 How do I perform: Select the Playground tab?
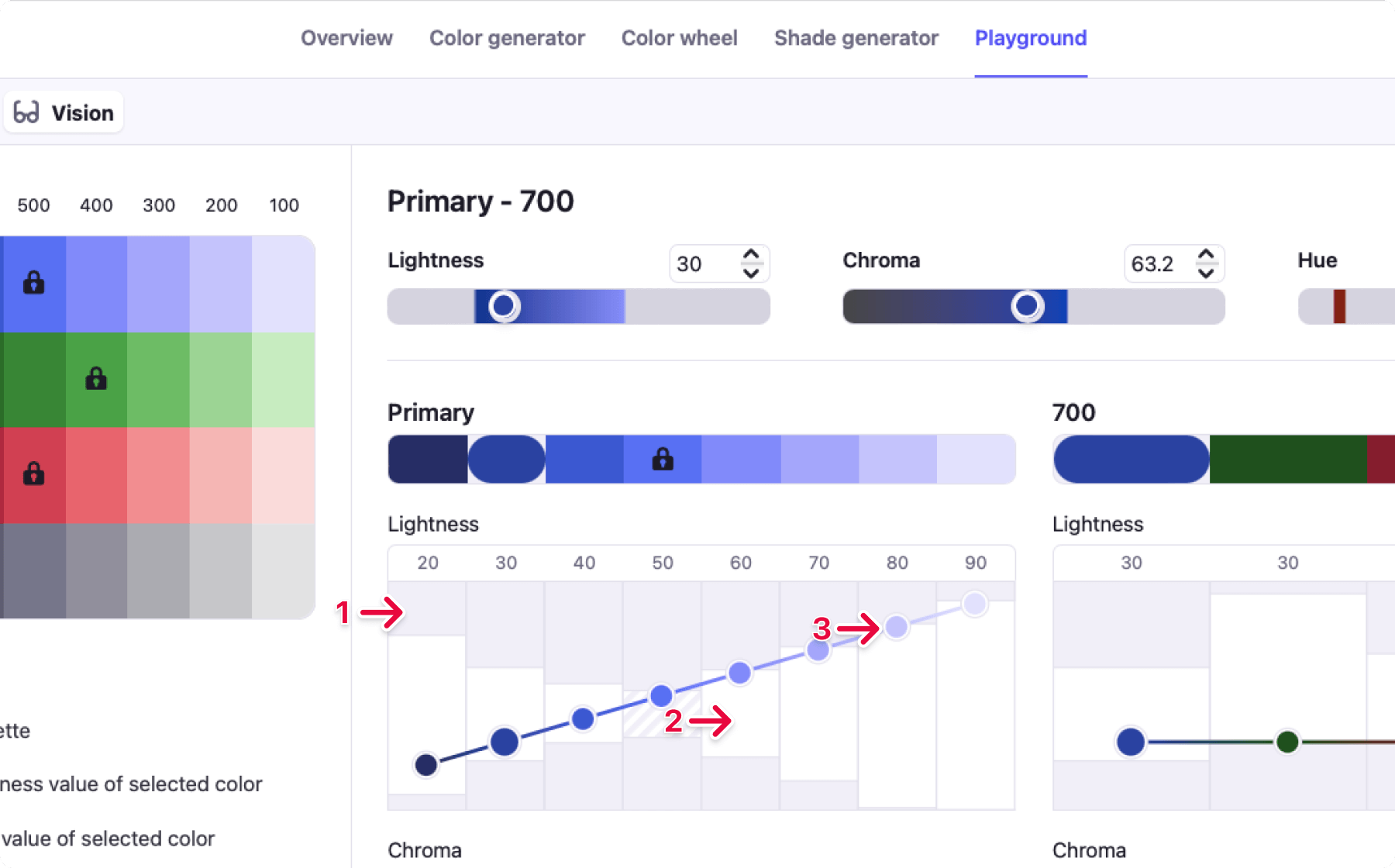click(1031, 38)
